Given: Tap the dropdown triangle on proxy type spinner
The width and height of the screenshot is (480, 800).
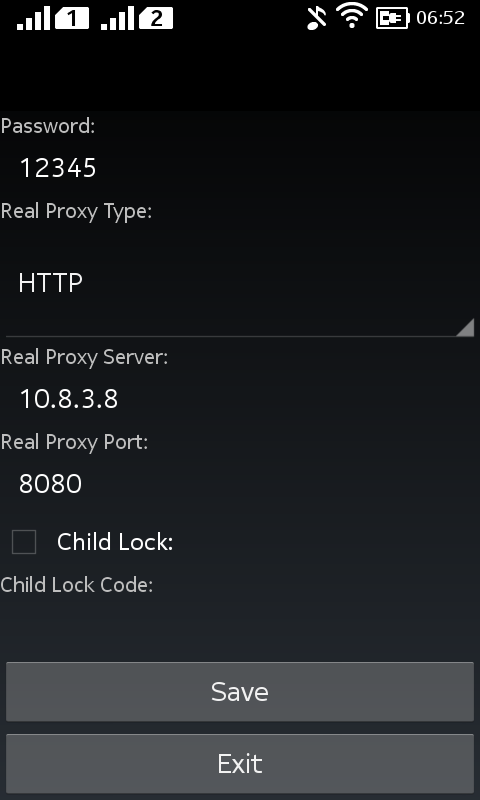Looking at the screenshot, I should tap(465, 327).
